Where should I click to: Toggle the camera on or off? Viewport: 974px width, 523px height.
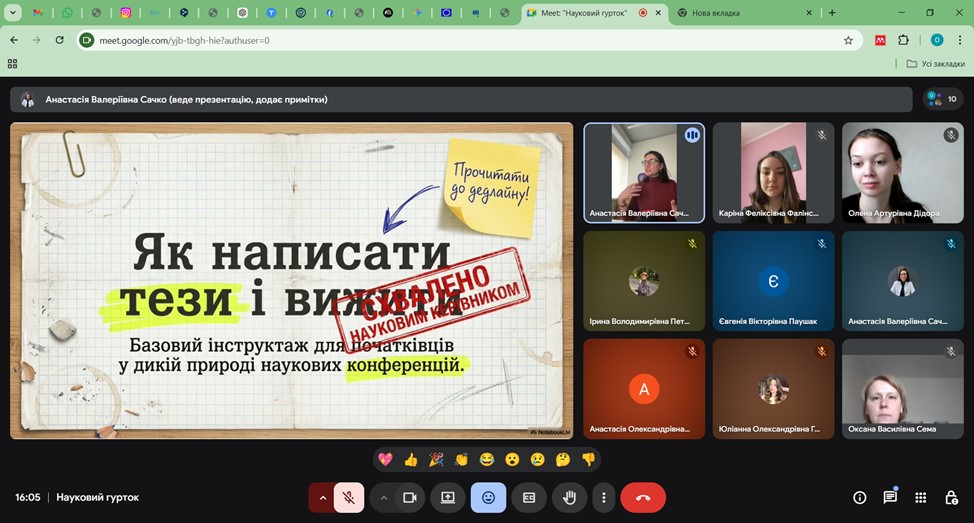pos(409,498)
